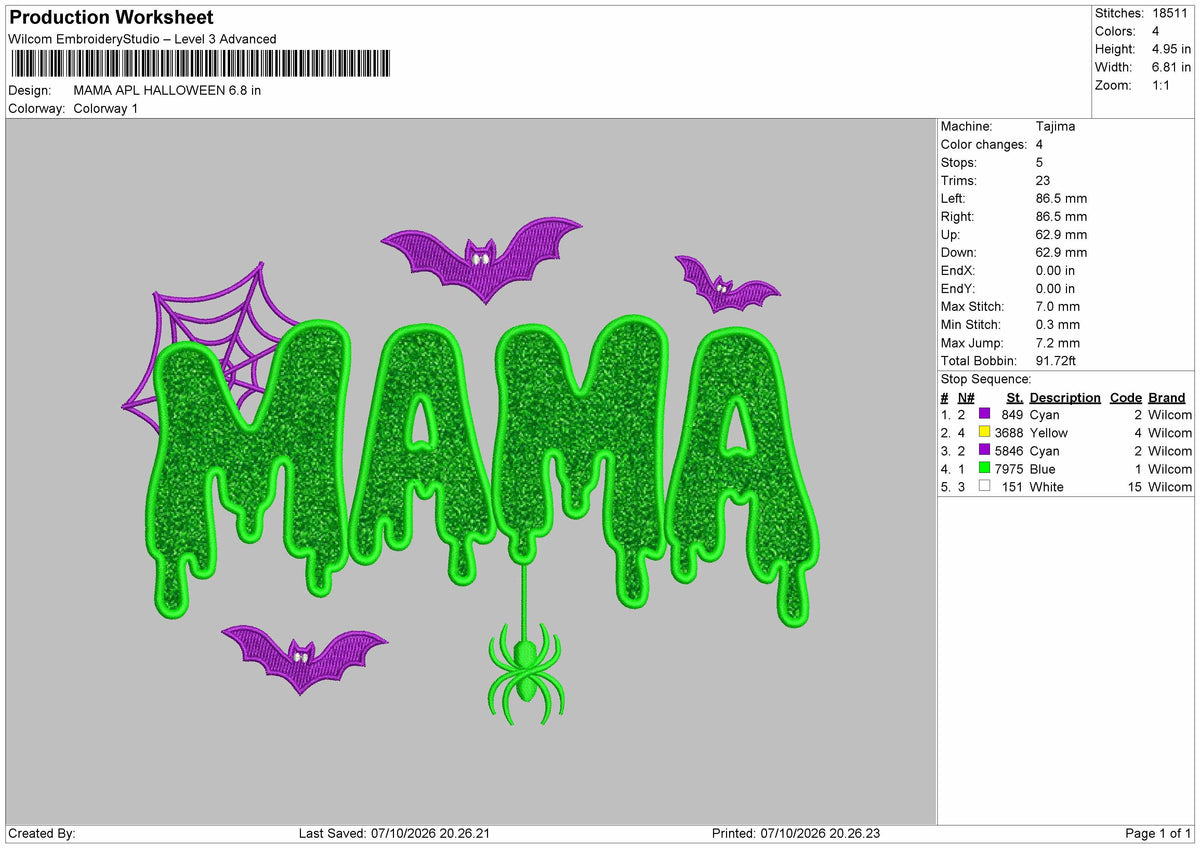Click the 'EndX:' label
The height and width of the screenshot is (848, 1200).
click(958, 271)
